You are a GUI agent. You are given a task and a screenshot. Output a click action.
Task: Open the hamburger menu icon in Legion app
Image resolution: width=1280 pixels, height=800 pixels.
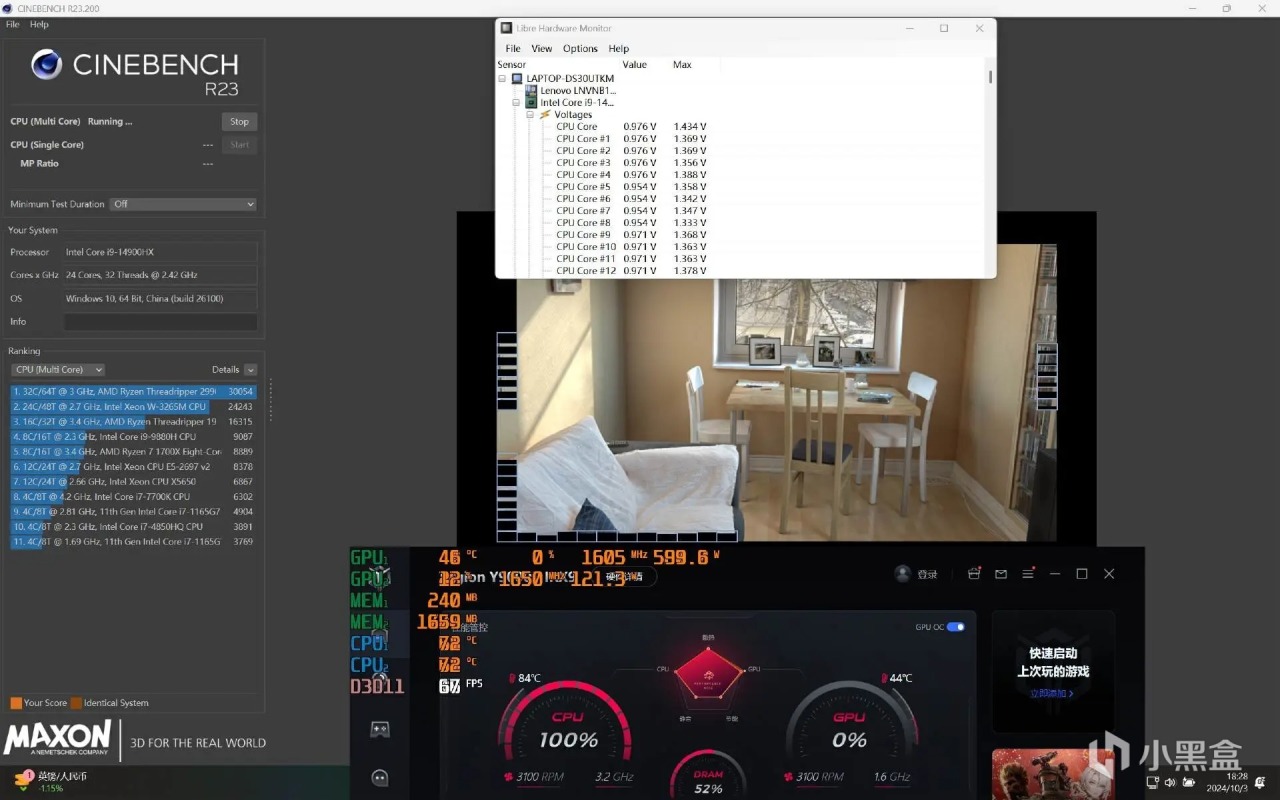click(1028, 574)
